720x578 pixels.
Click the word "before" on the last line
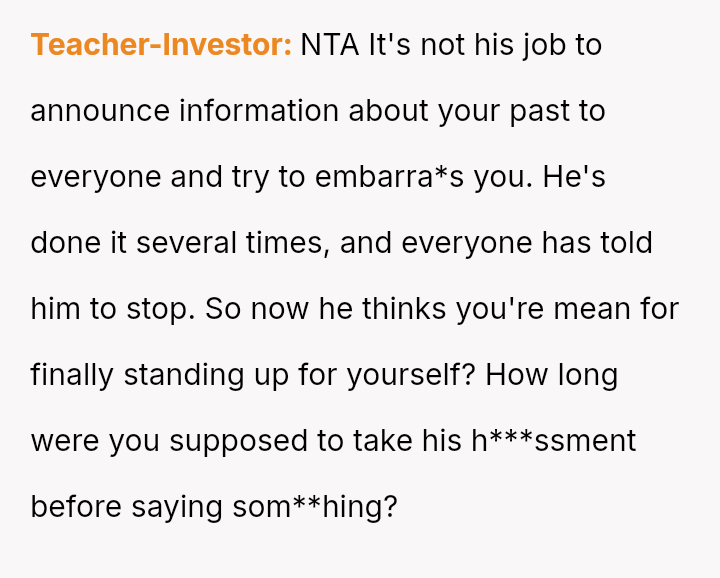[73, 507]
